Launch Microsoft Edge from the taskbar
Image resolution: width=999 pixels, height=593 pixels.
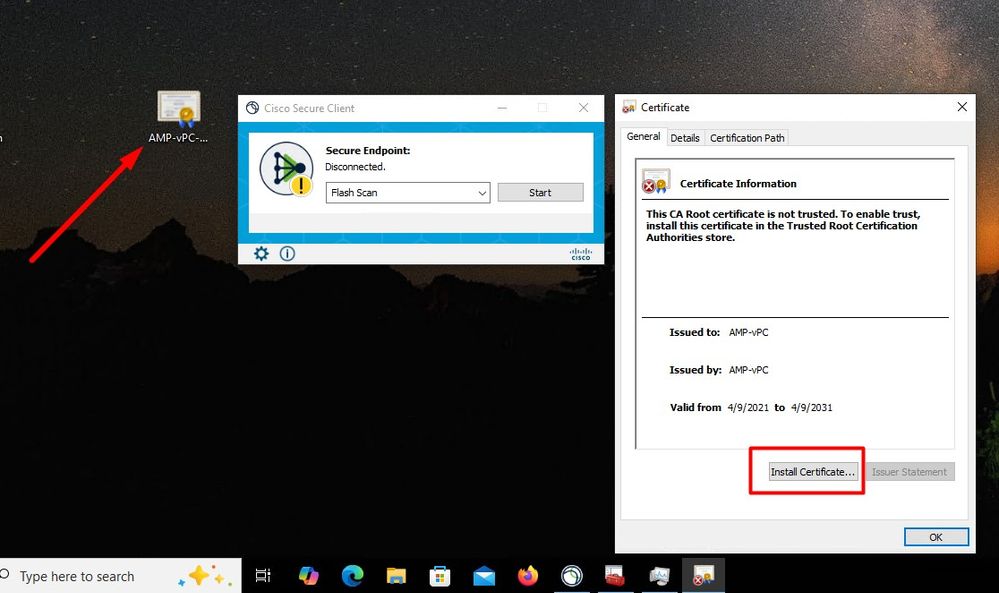pyautogui.click(x=352, y=576)
